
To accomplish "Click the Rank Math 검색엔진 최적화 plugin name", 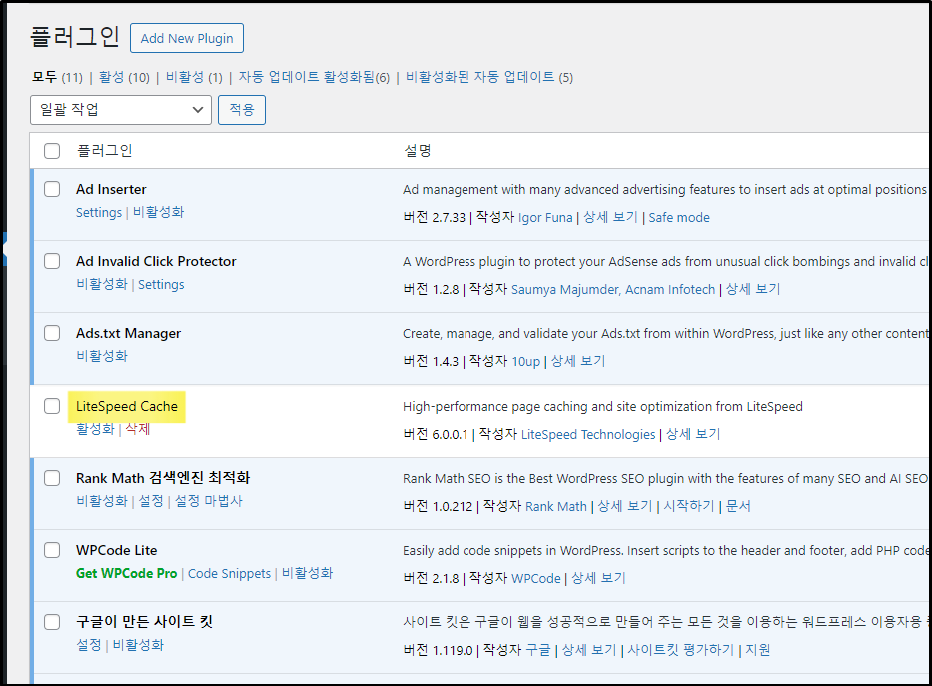I will pos(163,478).
